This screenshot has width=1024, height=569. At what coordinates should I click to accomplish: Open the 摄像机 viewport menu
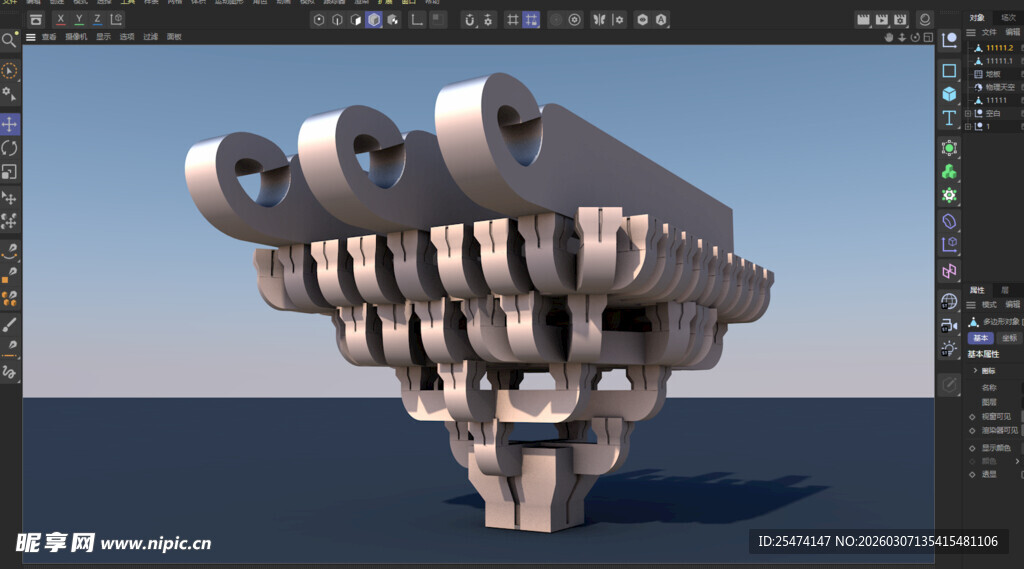coord(76,37)
